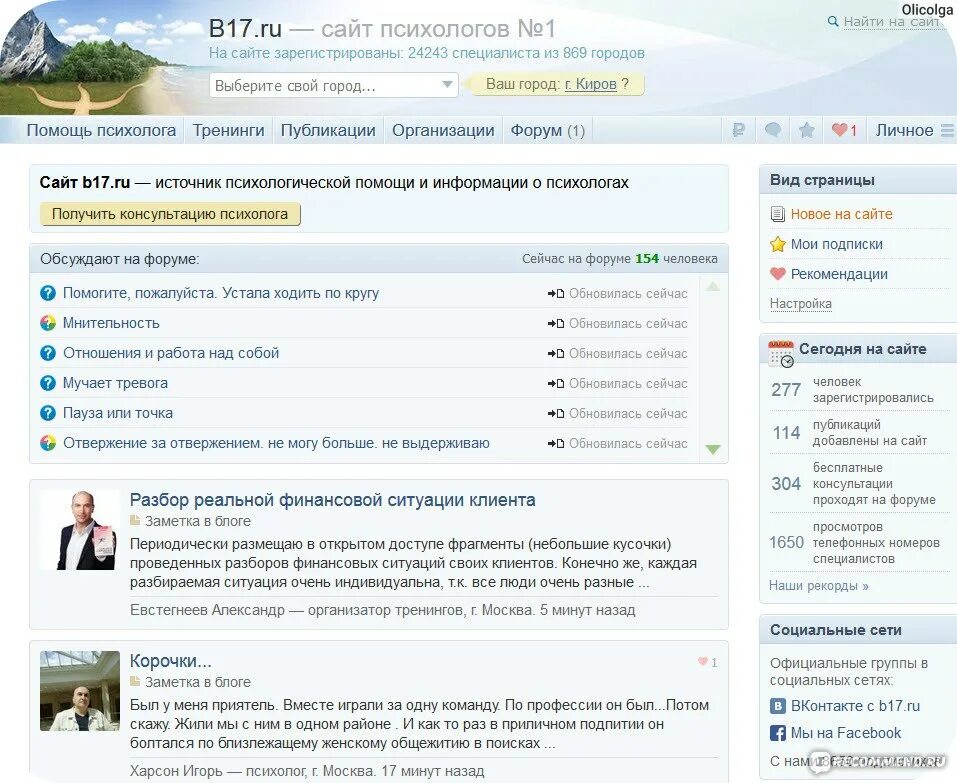Click colored icon beside Отвержение за отвержением topic
957x783 pixels.
48,443
